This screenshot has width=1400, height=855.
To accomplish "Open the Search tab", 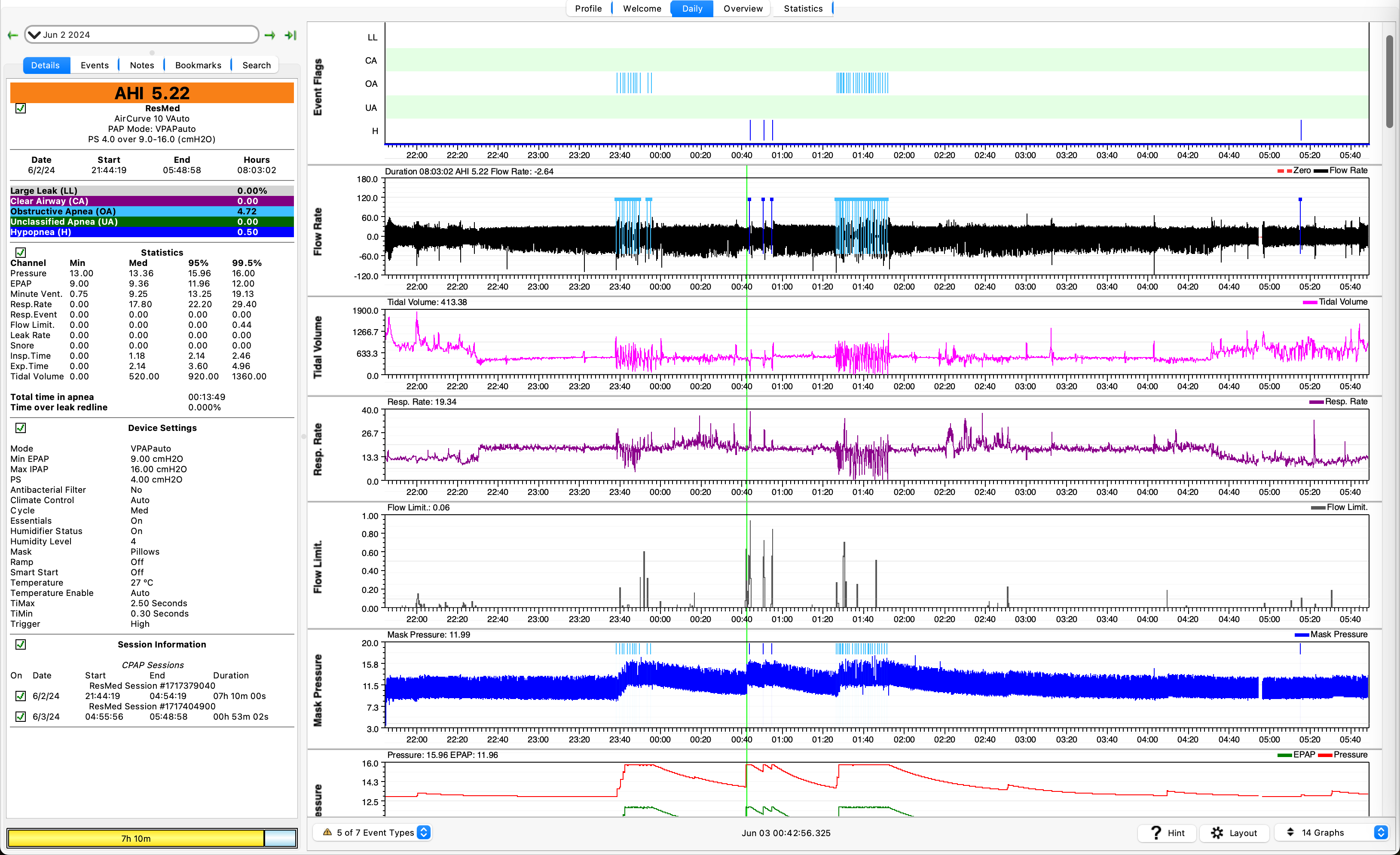I will (x=256, y=65).
